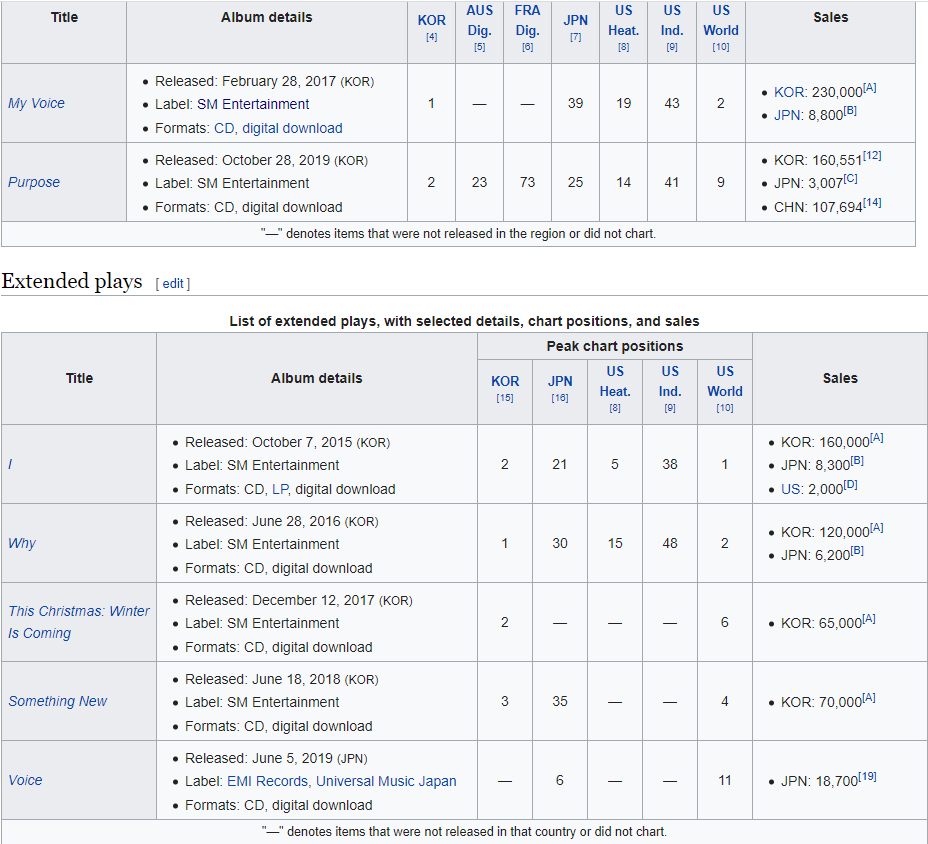The height and width of the screenshot is (844, 928).
Task: Open the "Purpose" album link
Action: tap(34, 182)
